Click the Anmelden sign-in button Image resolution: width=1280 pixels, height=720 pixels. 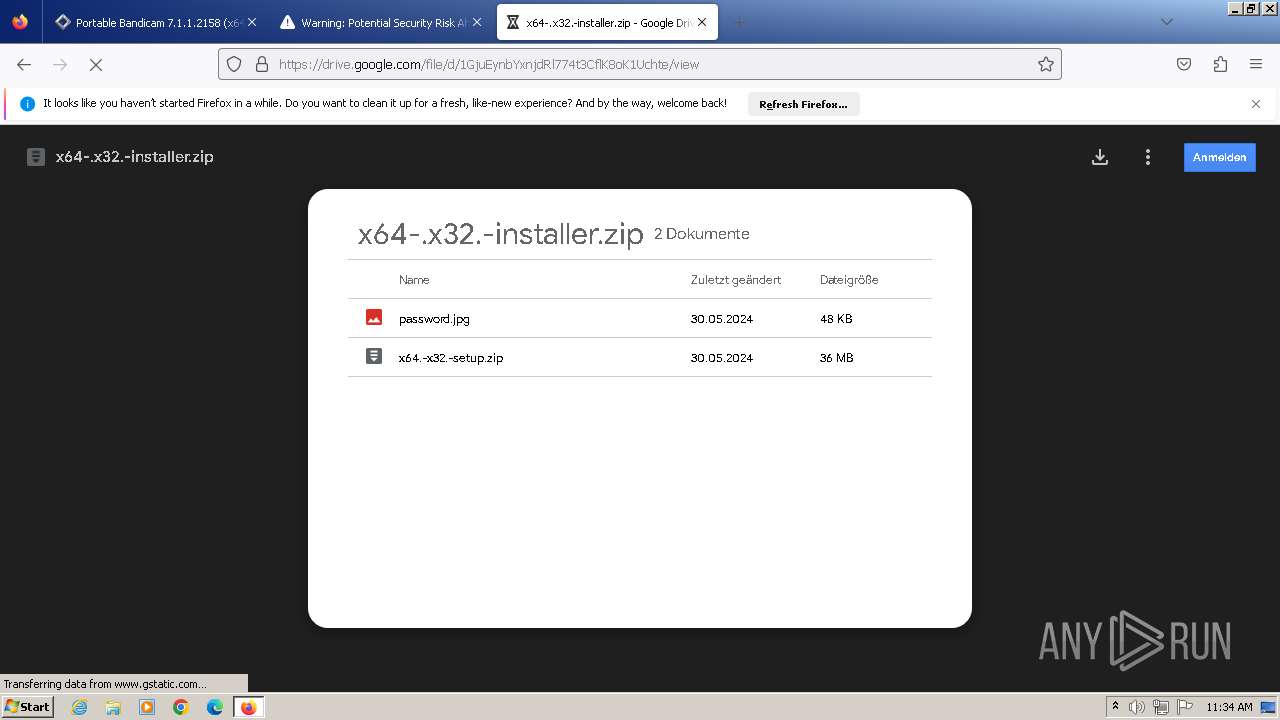tap(1219, 157)
